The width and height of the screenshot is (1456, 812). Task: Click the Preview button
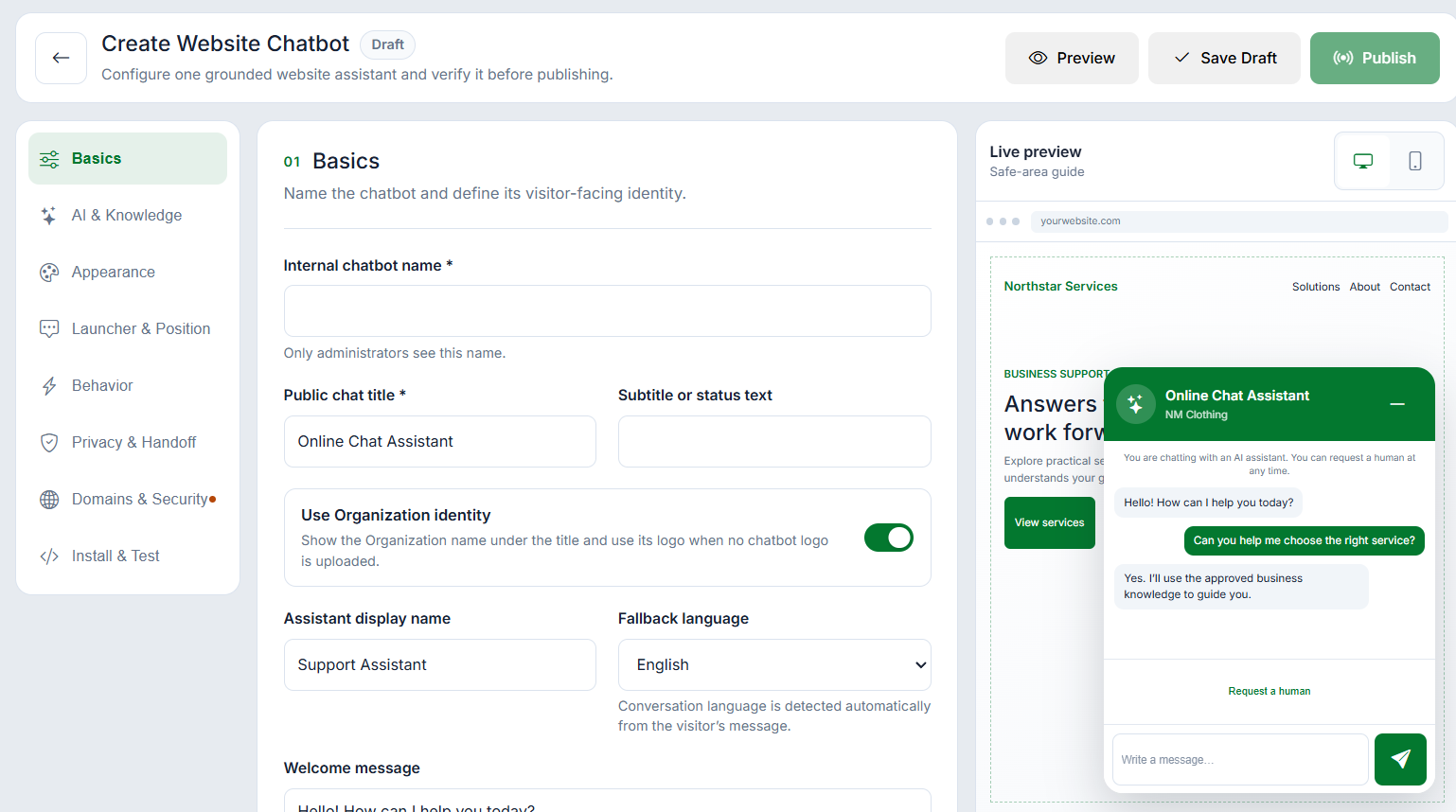[1072, 58]
